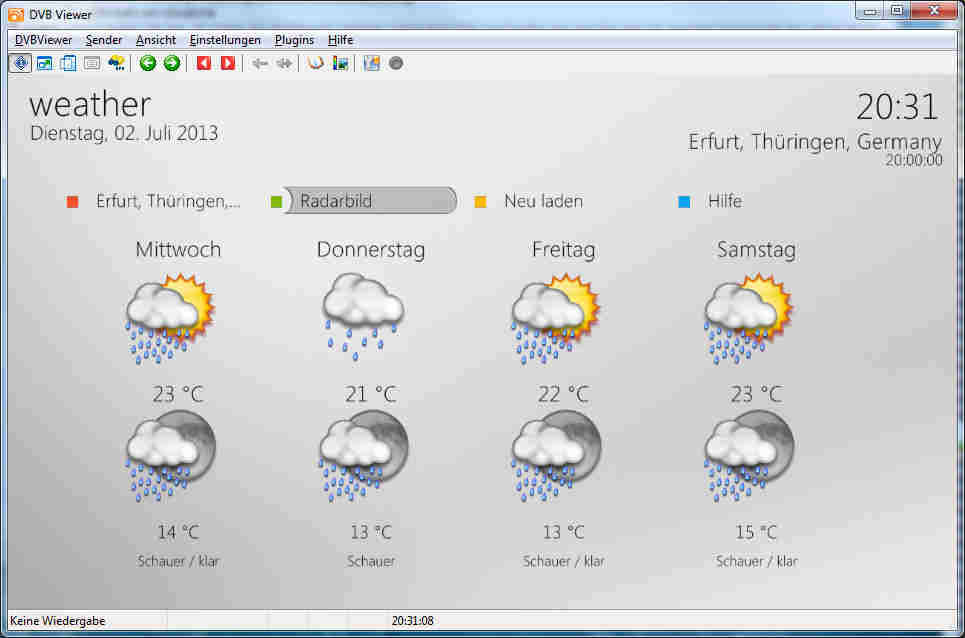Click the blue square beside Hilfe
The image size is (965, 638).
(684, 202)
